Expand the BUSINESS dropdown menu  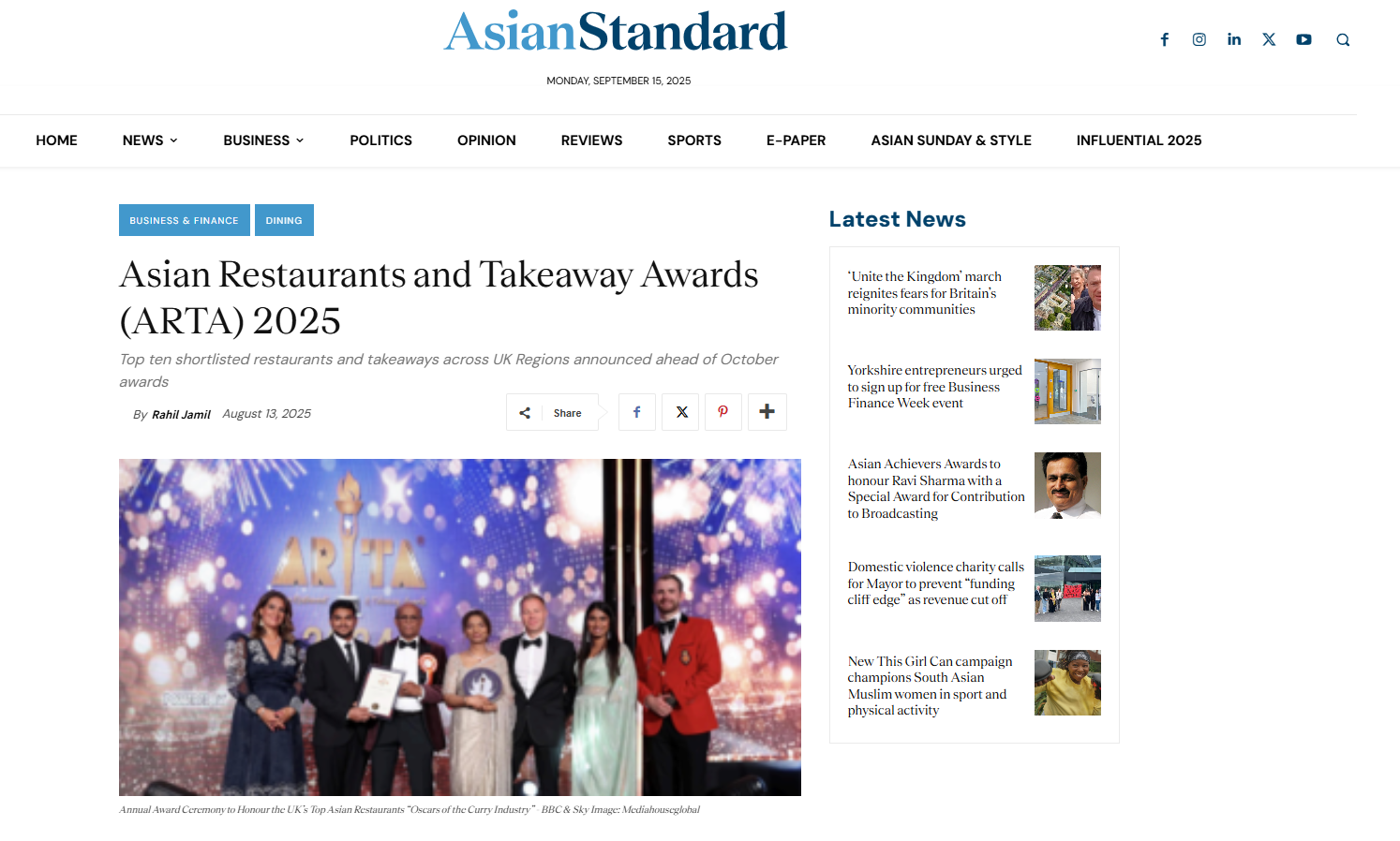(263, 140)
